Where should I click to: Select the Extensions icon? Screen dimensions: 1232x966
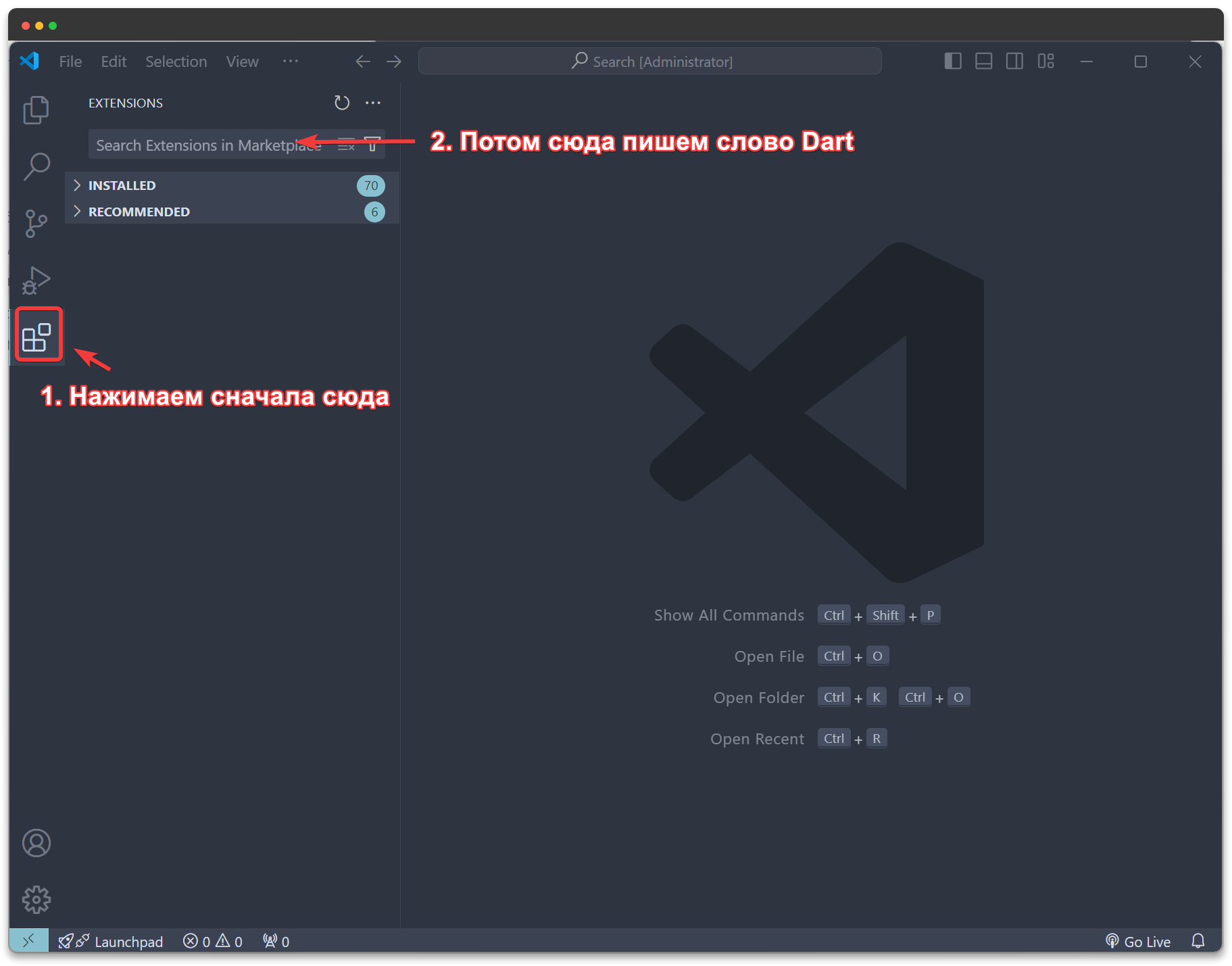click(x=38, y=335)
